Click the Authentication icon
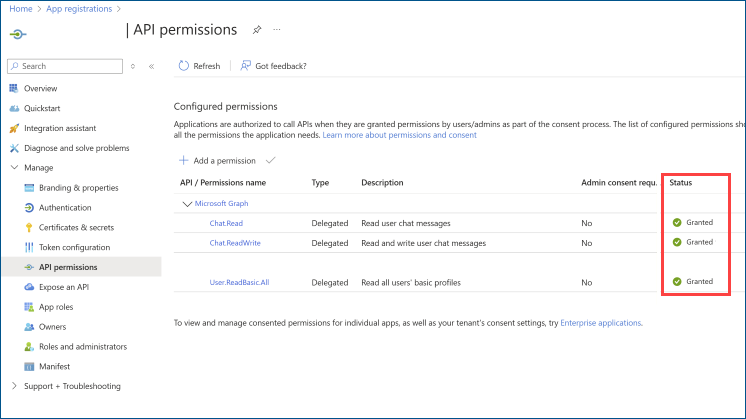The image size is (746, 419). tap(29, 208)
